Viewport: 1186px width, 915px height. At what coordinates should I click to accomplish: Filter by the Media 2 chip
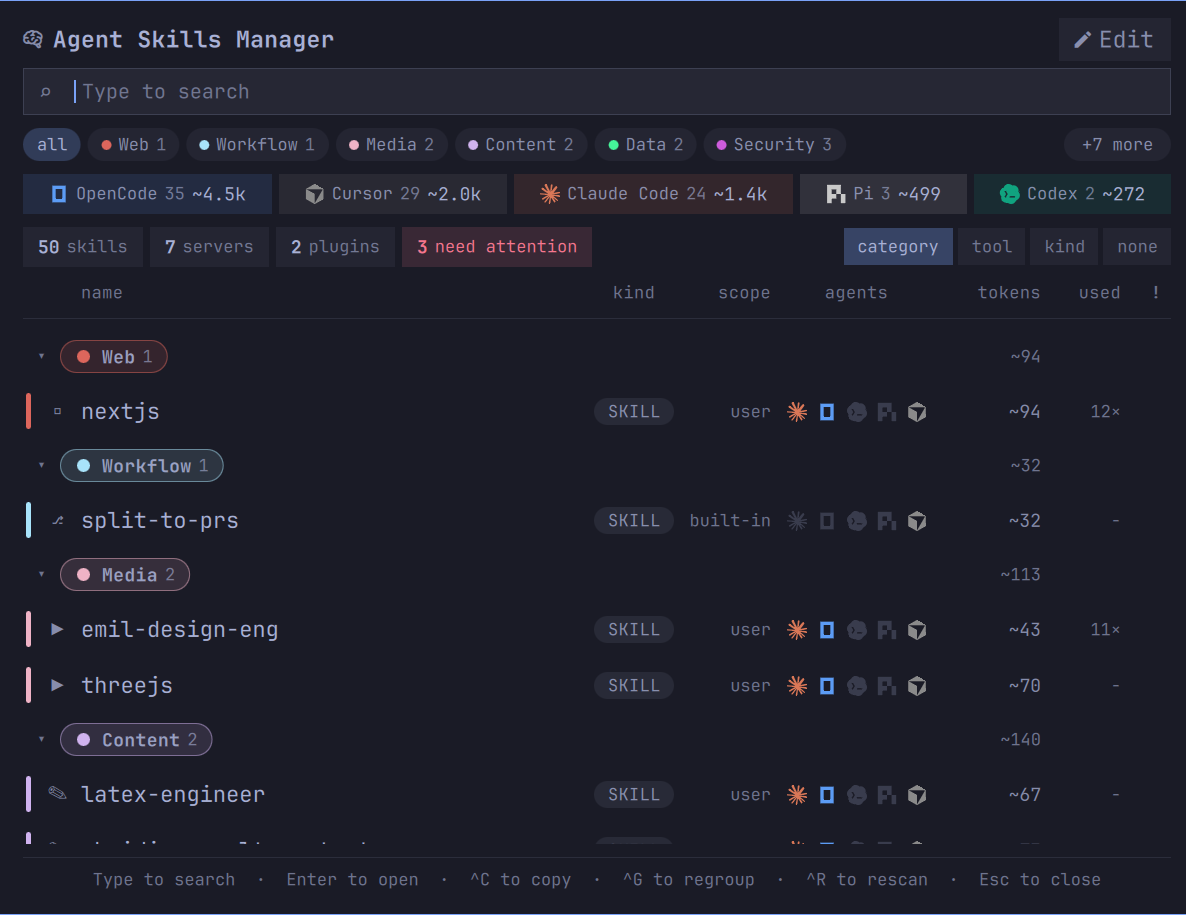click(x=391, y=144)
